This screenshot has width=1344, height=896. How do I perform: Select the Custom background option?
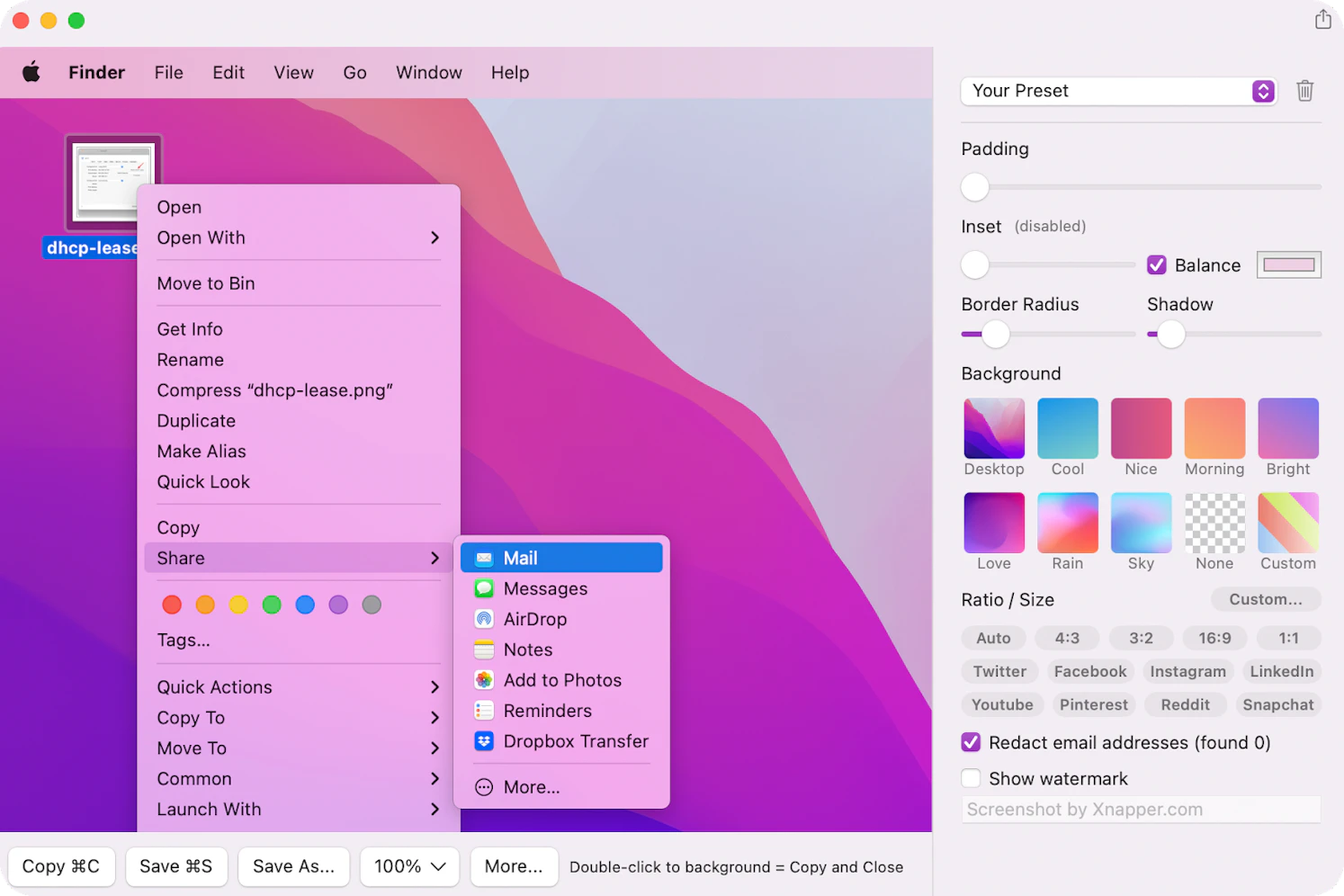pyautogui.click(x=1287, y=523)
